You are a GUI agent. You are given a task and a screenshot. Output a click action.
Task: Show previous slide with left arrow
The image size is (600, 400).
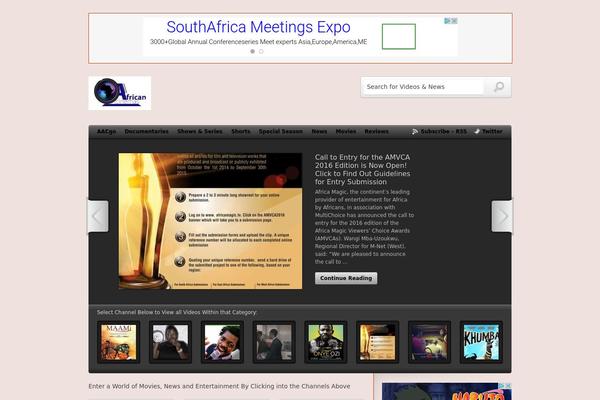98,216
